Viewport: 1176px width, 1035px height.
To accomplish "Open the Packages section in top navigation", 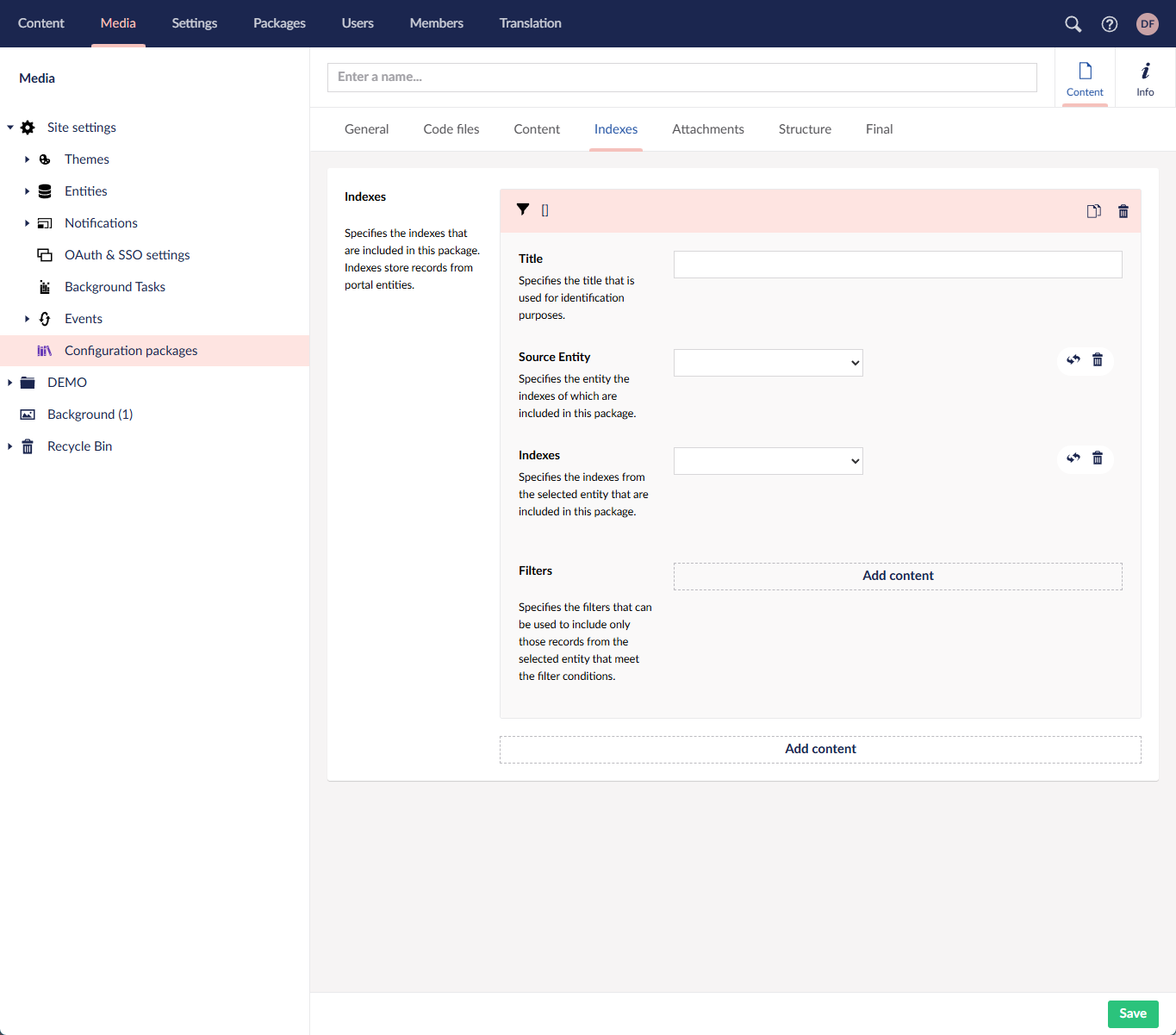I will 279,23.
